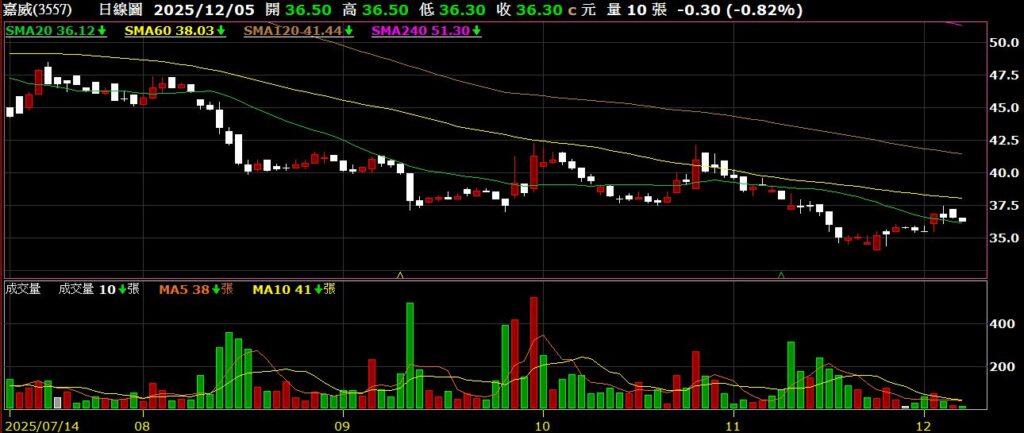
Task: Toggle the SMA60 moving average label
Action: (162, 31)
